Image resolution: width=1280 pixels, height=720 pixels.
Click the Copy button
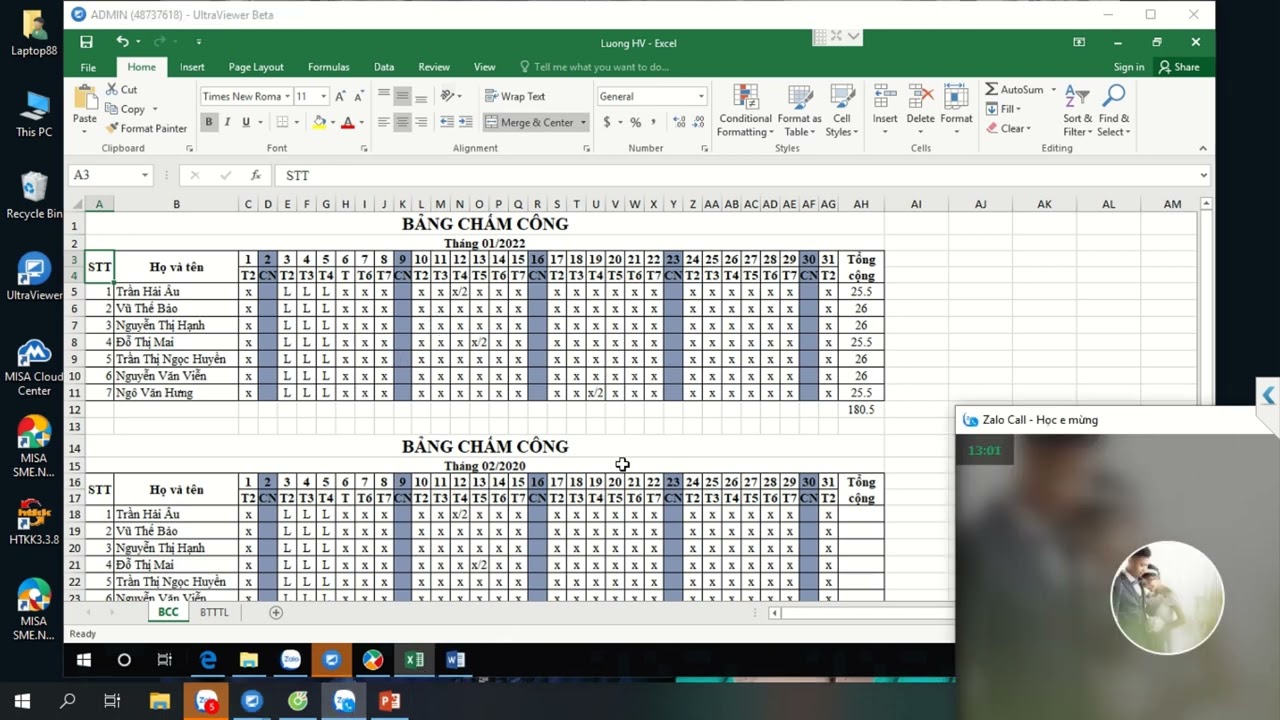click(x=125, y=109)
